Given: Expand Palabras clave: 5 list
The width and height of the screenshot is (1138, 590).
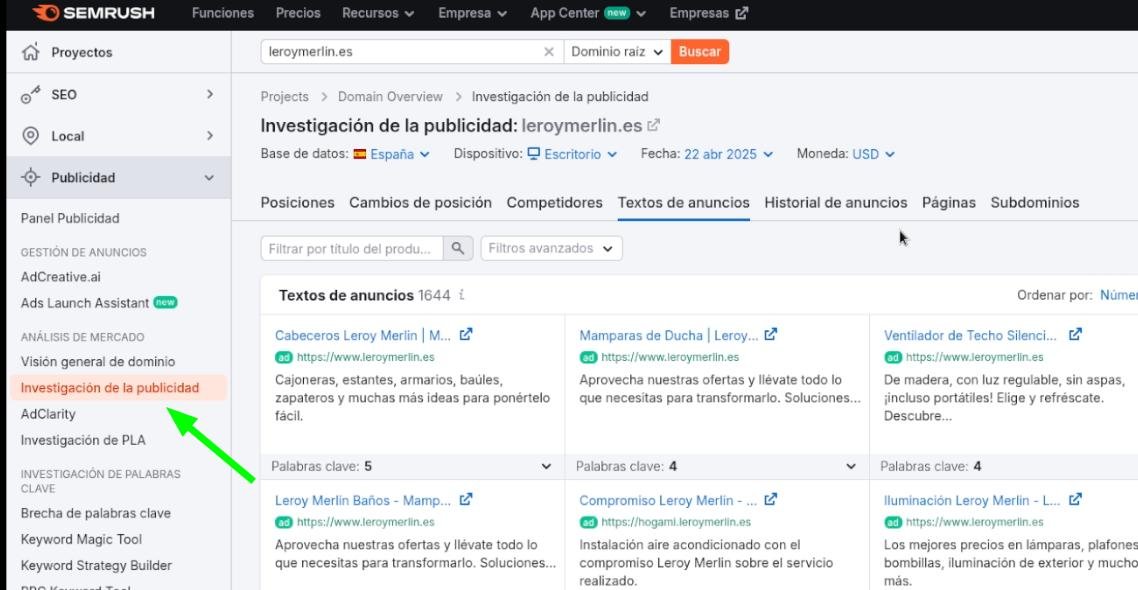Looking at the screenshot, I should click(546, 466).
